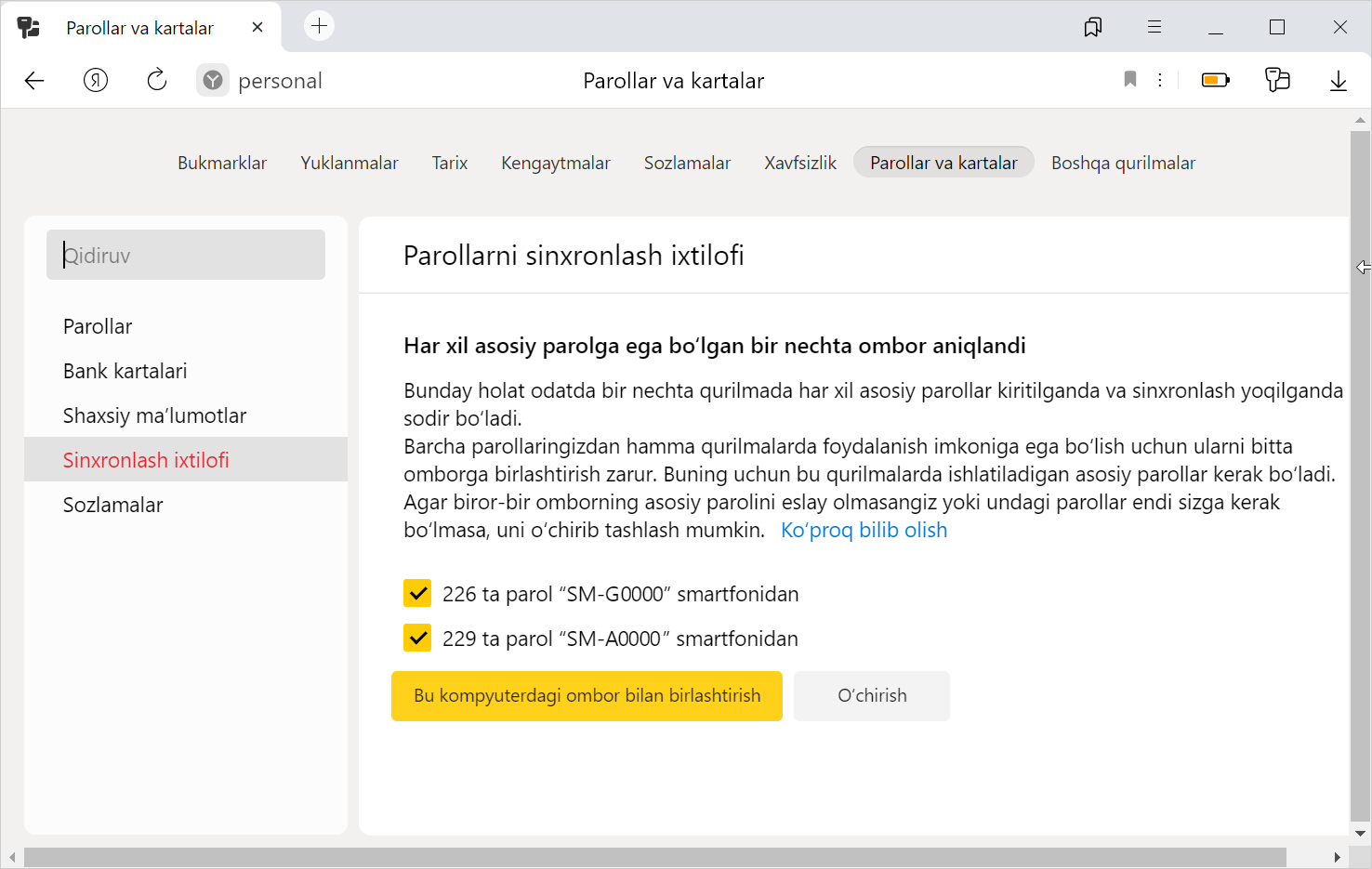
Task: Add a new tab with plus button
Action: click(x=319, y=26)
